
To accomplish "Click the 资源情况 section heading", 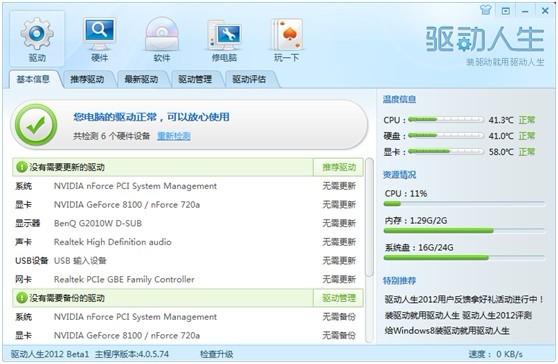I will tap(399, 175).
